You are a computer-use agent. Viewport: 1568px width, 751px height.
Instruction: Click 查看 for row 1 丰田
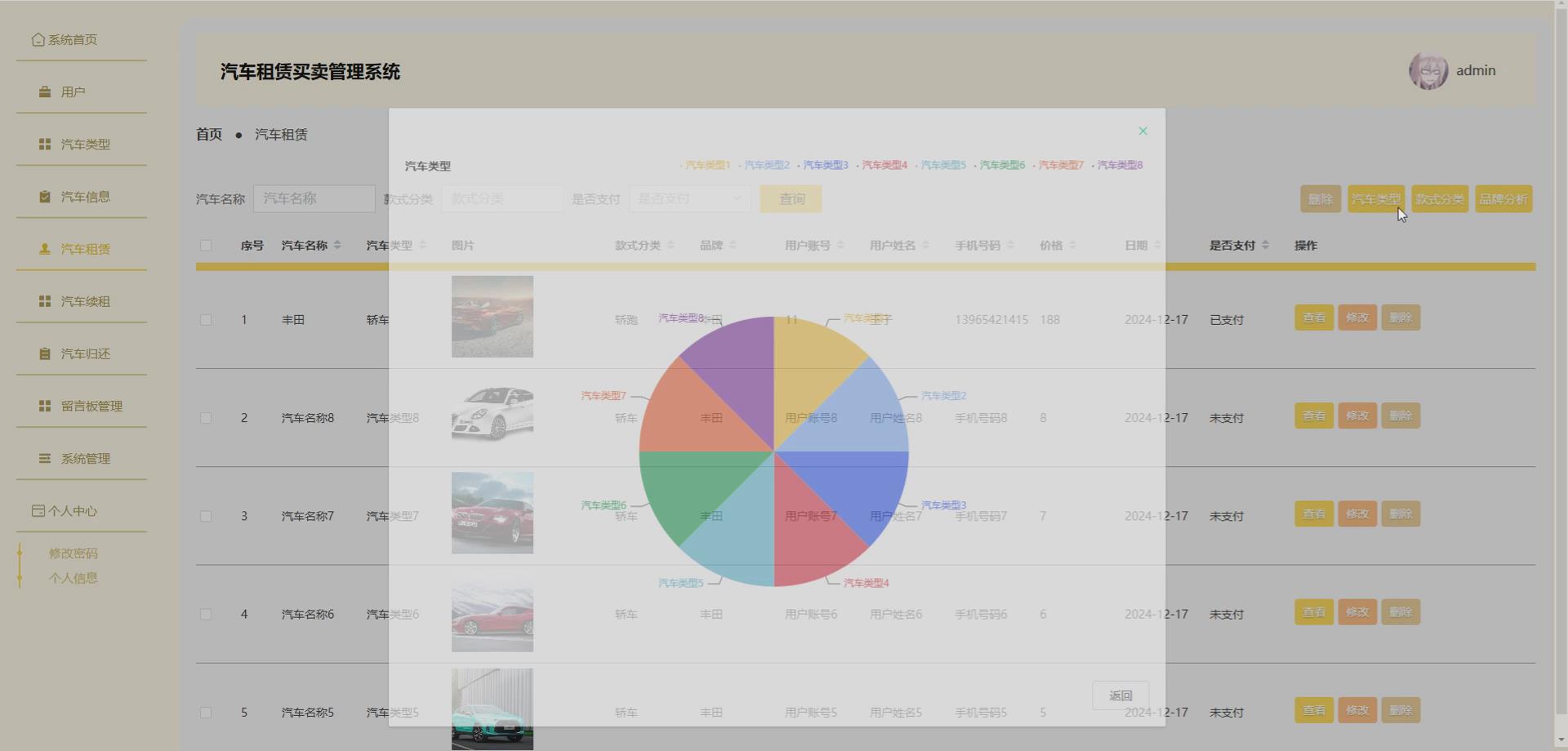(x=1314, y=318)
